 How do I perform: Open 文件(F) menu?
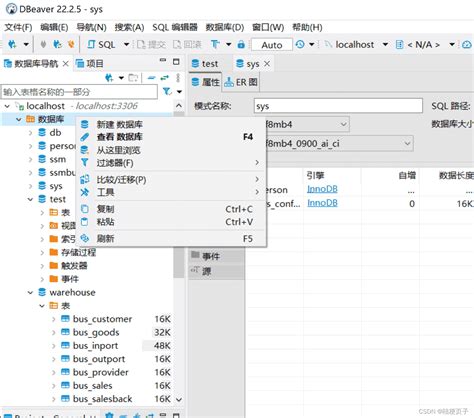coord(18,27)
